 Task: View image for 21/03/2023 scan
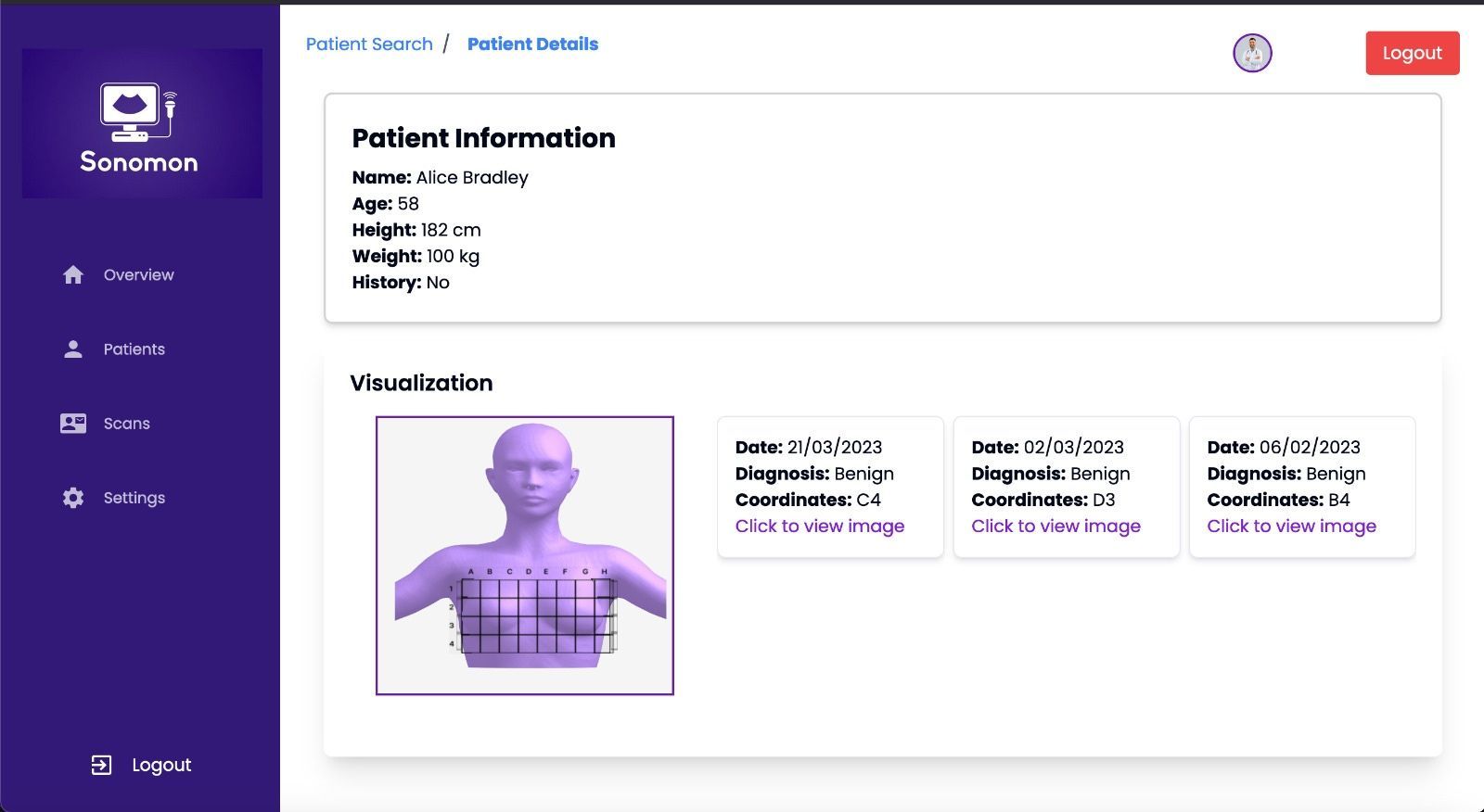(x=819, y=527)
